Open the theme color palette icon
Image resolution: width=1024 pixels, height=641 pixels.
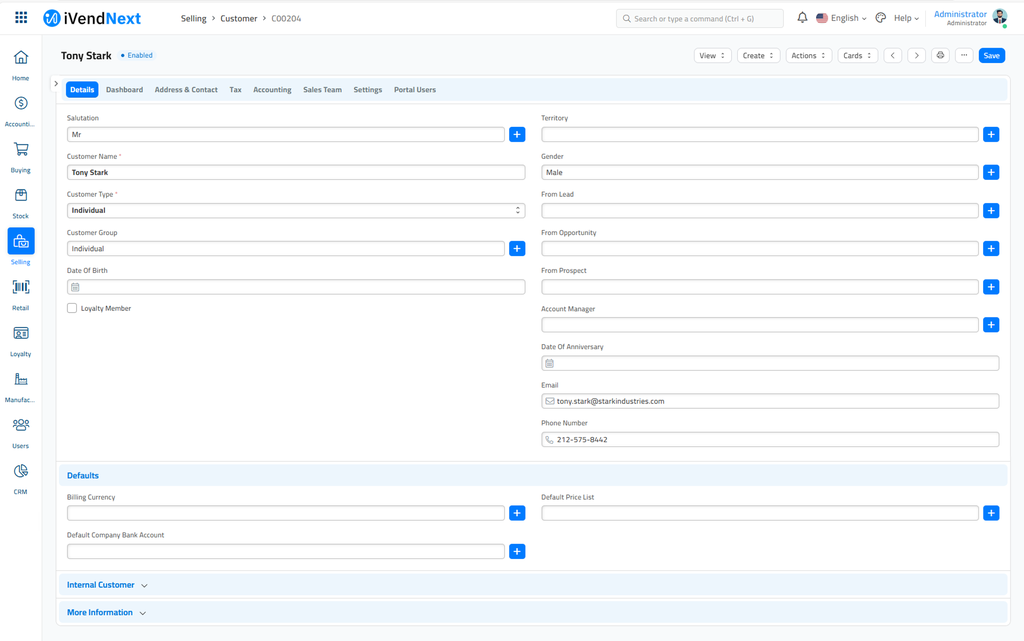pyautogui.click(x=880, y=18)
